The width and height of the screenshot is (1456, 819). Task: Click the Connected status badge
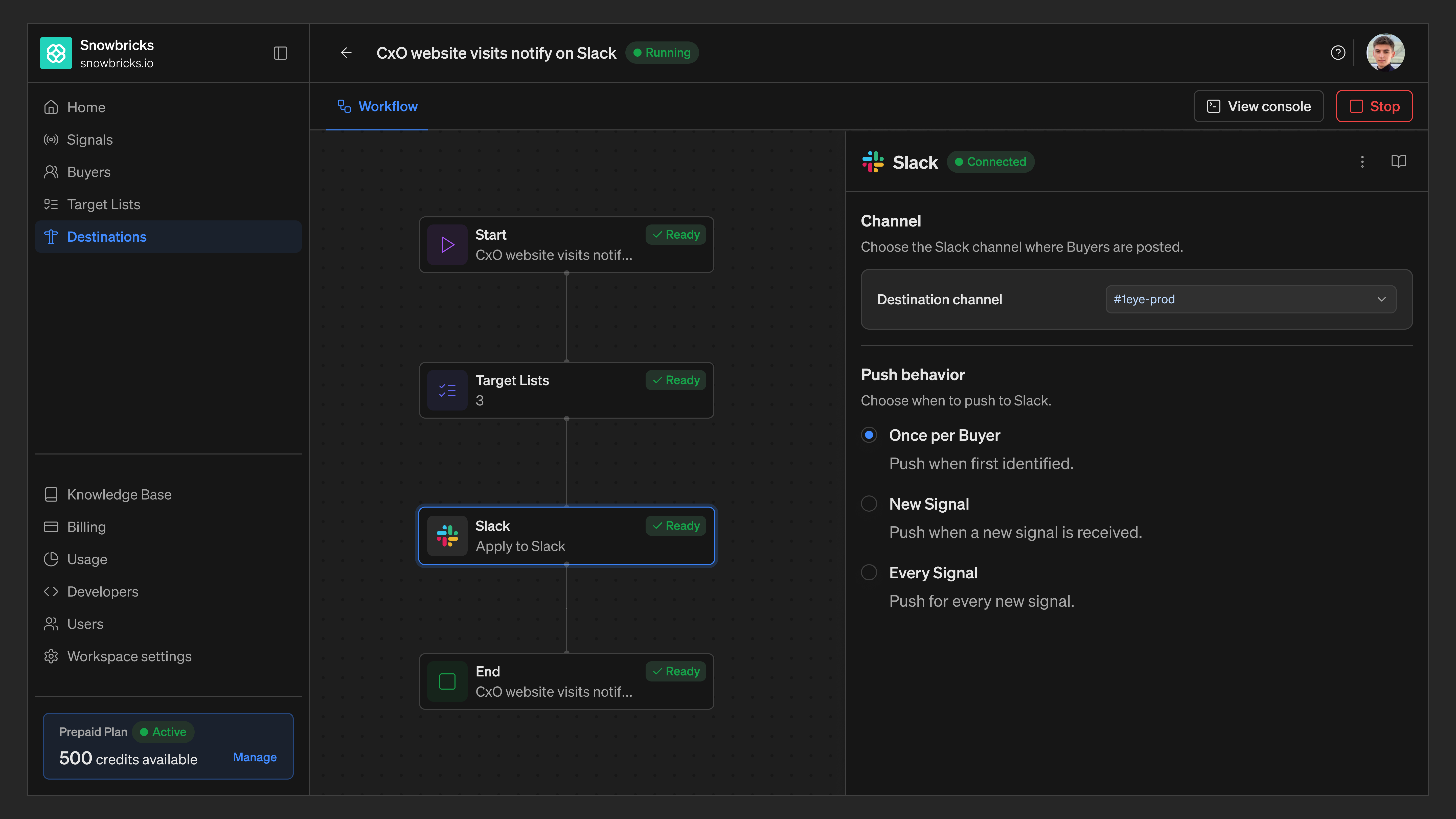[x=990, y=162]
